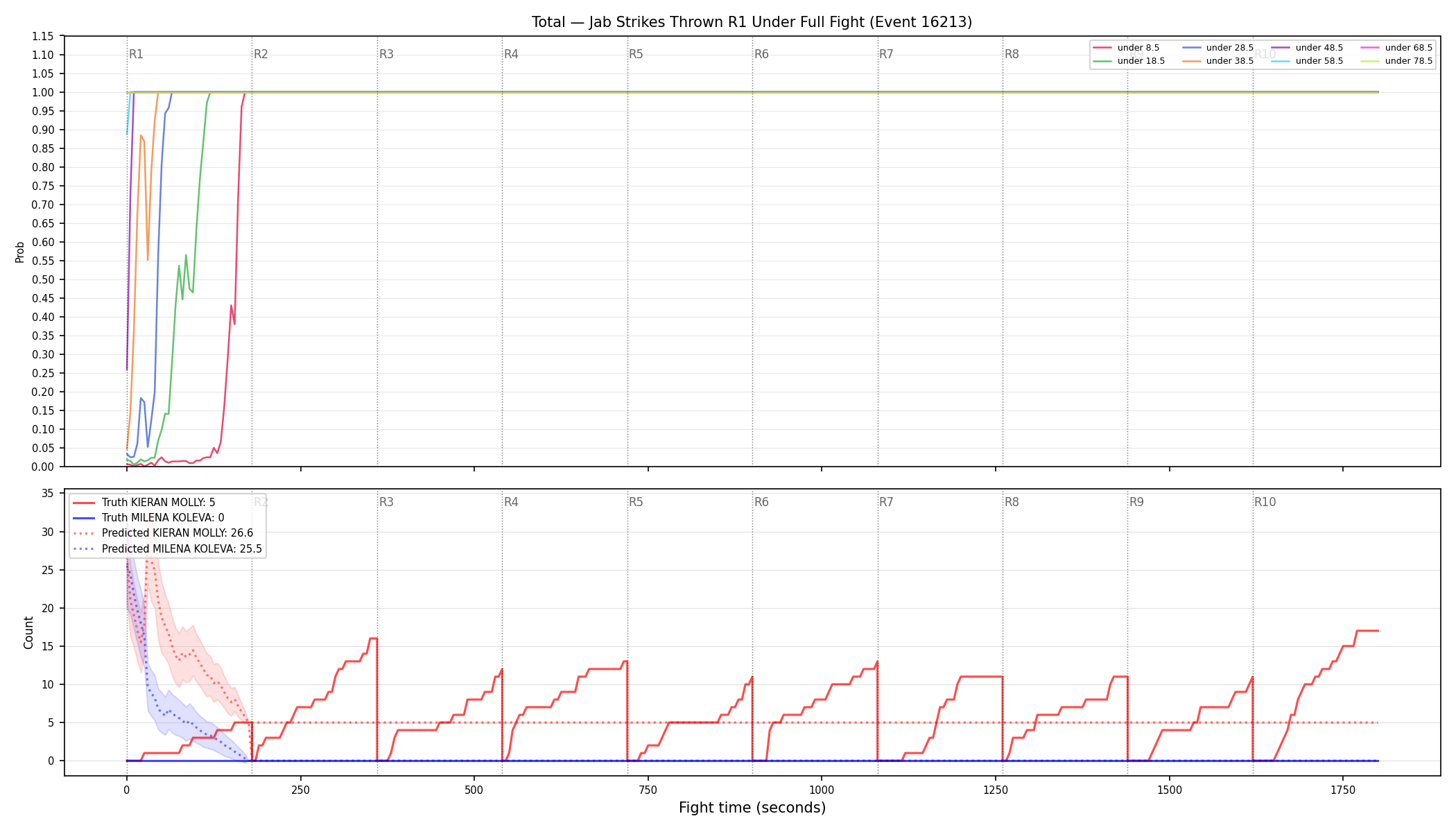The height and width of the screenshot is (832, 1456).
Task: Click the R3 round marker in bottom chart
Action: (x=386, y=502)
